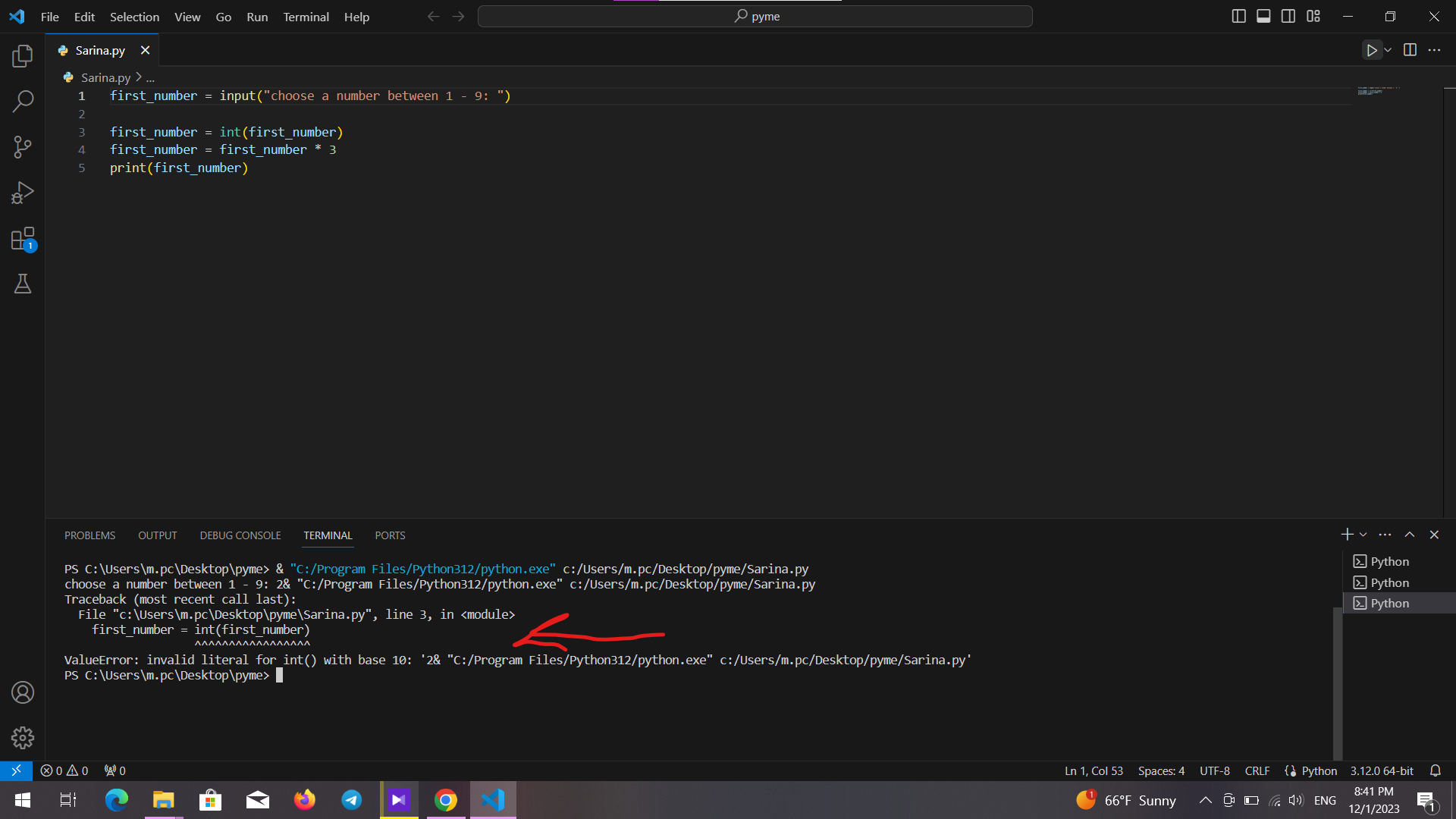1456x819 pixels.
Task: Split the editor to the right
Action: [1410, 50]
